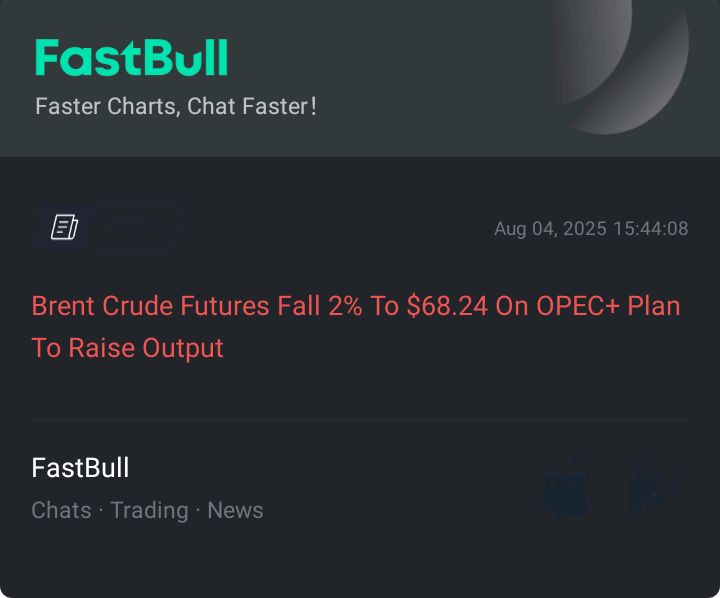
Task: Select the faint label beside the news icon
Action: [134, 228]
